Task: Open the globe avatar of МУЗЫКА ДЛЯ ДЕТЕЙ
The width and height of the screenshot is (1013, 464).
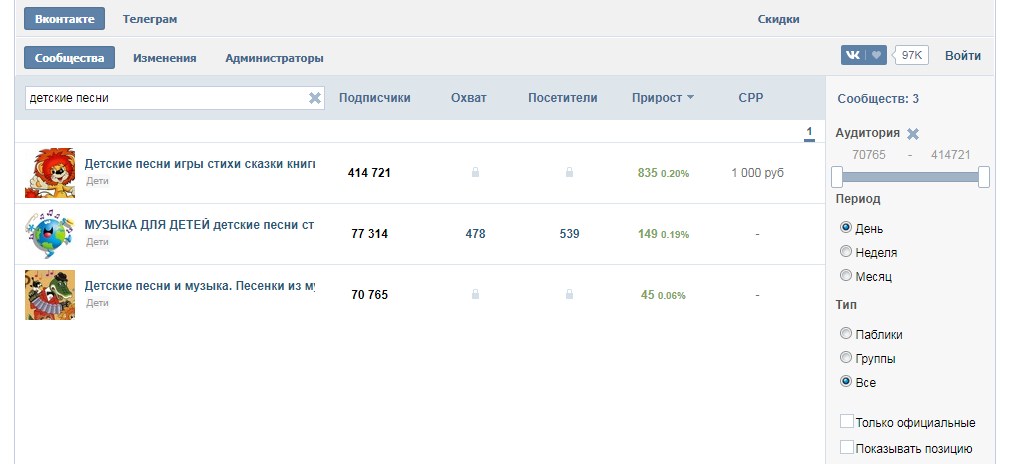Action: [x=50, y=234]
